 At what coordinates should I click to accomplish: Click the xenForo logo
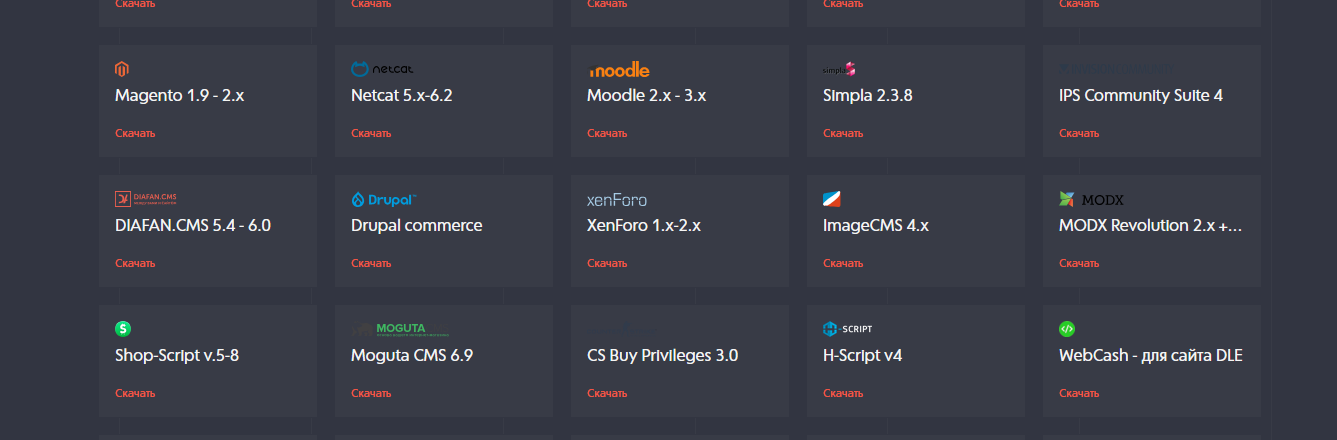617,200
